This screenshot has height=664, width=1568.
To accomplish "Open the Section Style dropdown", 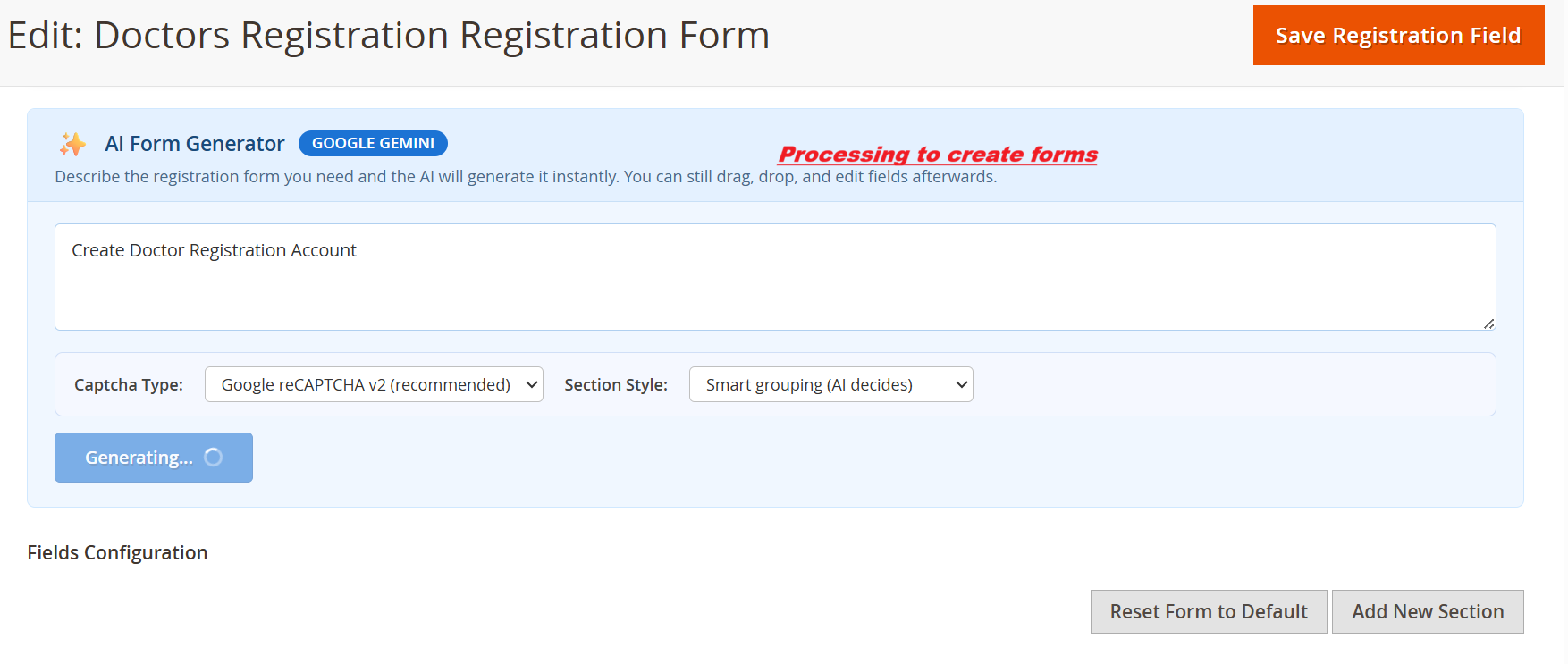I will pos(830,384).
